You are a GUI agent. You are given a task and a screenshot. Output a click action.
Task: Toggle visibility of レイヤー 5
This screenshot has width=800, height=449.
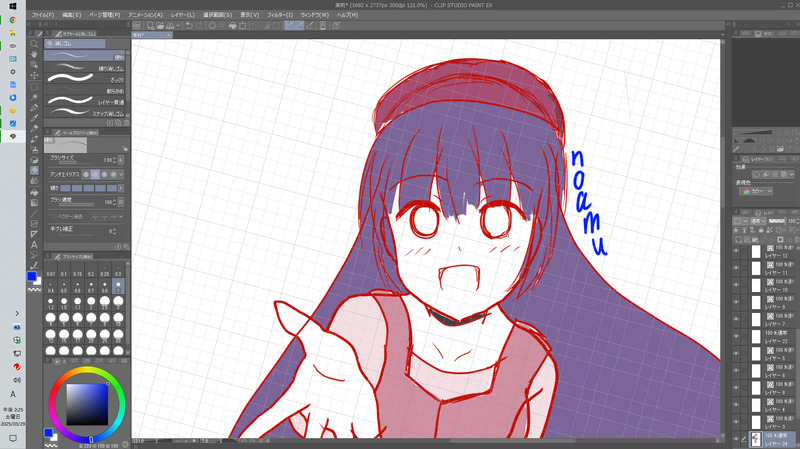click(x=736, y=354)
